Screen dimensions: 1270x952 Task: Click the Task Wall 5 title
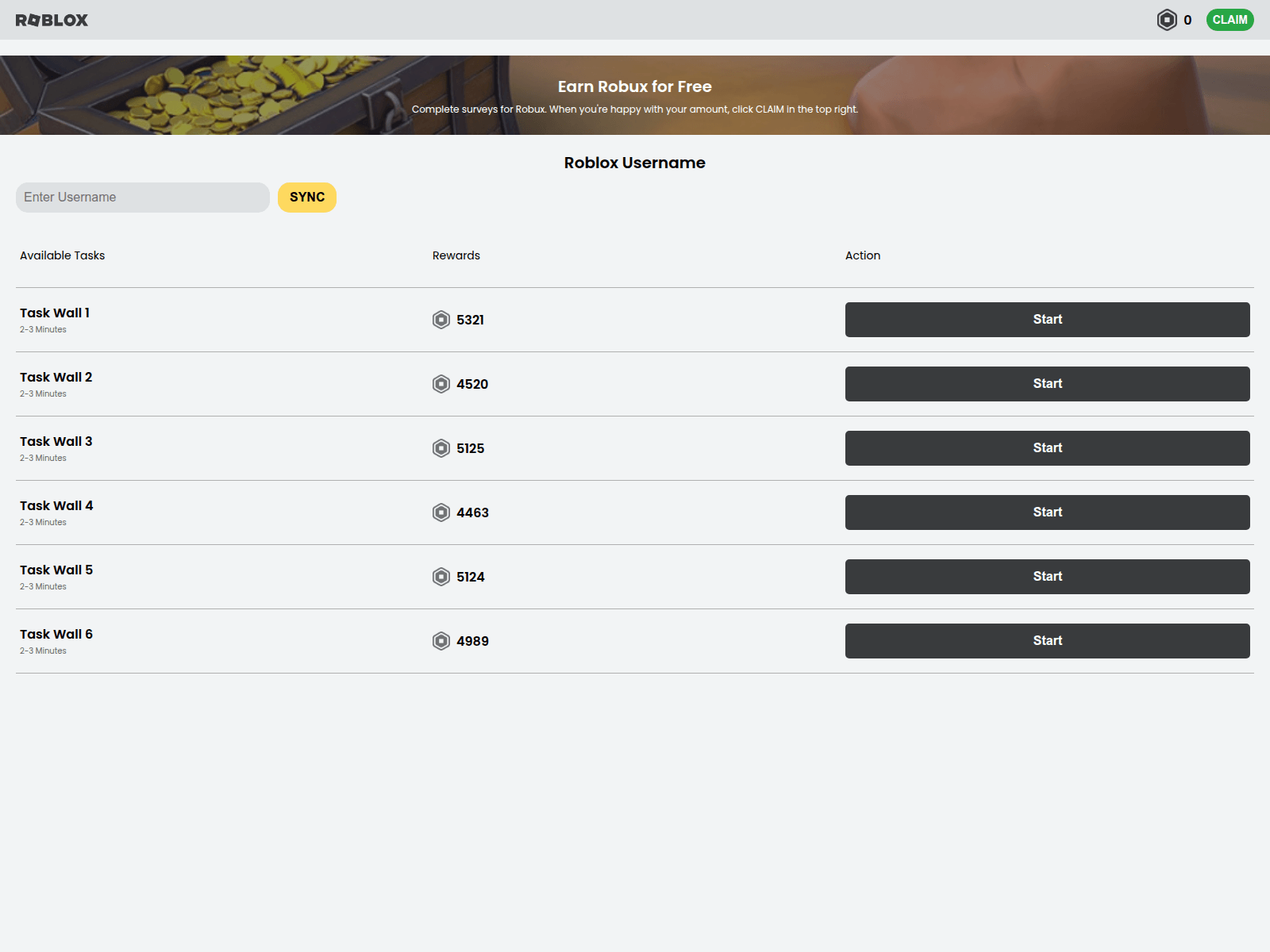(x=56, y=570)
